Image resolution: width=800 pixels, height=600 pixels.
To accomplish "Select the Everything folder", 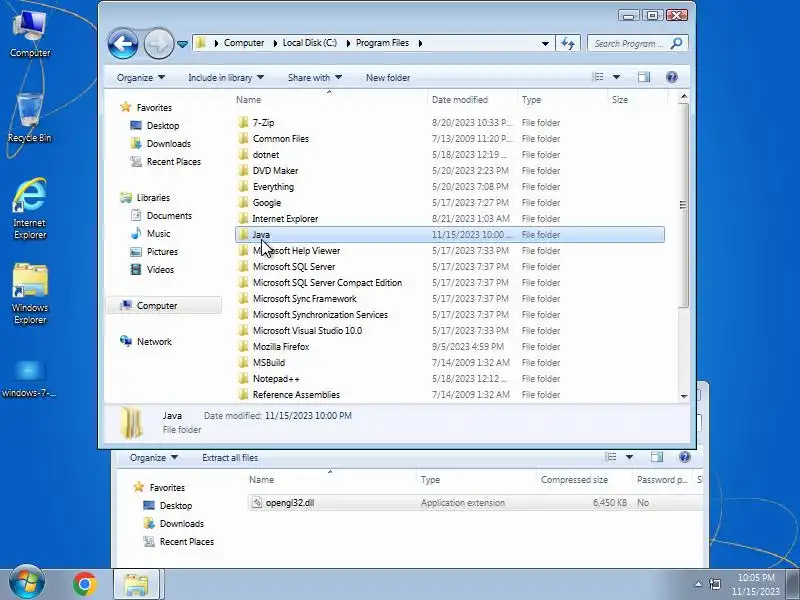I will (x=273, y=187).
